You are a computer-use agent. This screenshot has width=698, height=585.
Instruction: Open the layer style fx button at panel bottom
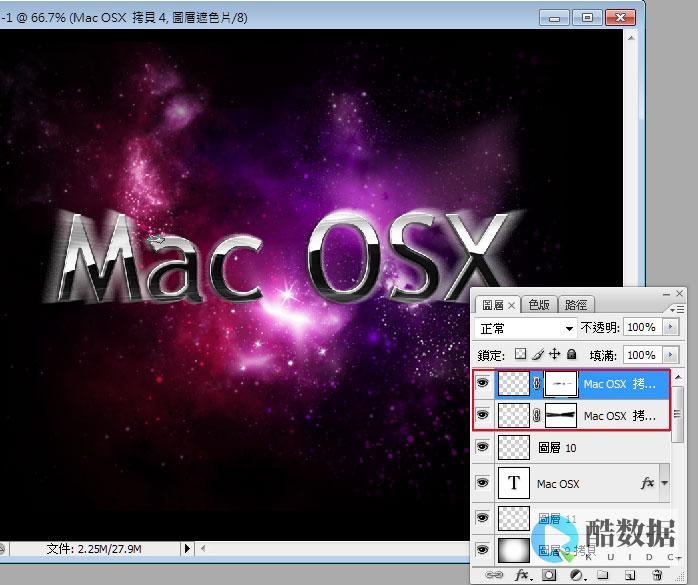pos(523,575)
